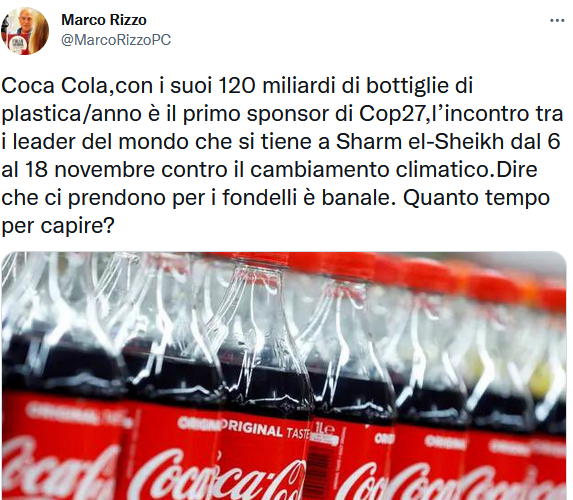The height and width of the screenshot is (500, 573).
Task: Click the tweet text starting 'Coca Cola,con i suoi'
Action: click(x=282, y=155)
